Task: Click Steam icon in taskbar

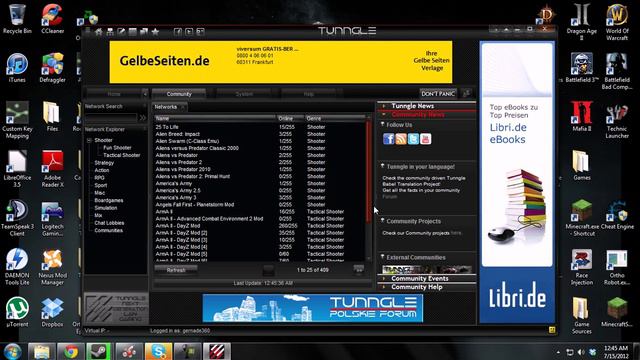Action: pyautogui.click(x=98, y=351)
